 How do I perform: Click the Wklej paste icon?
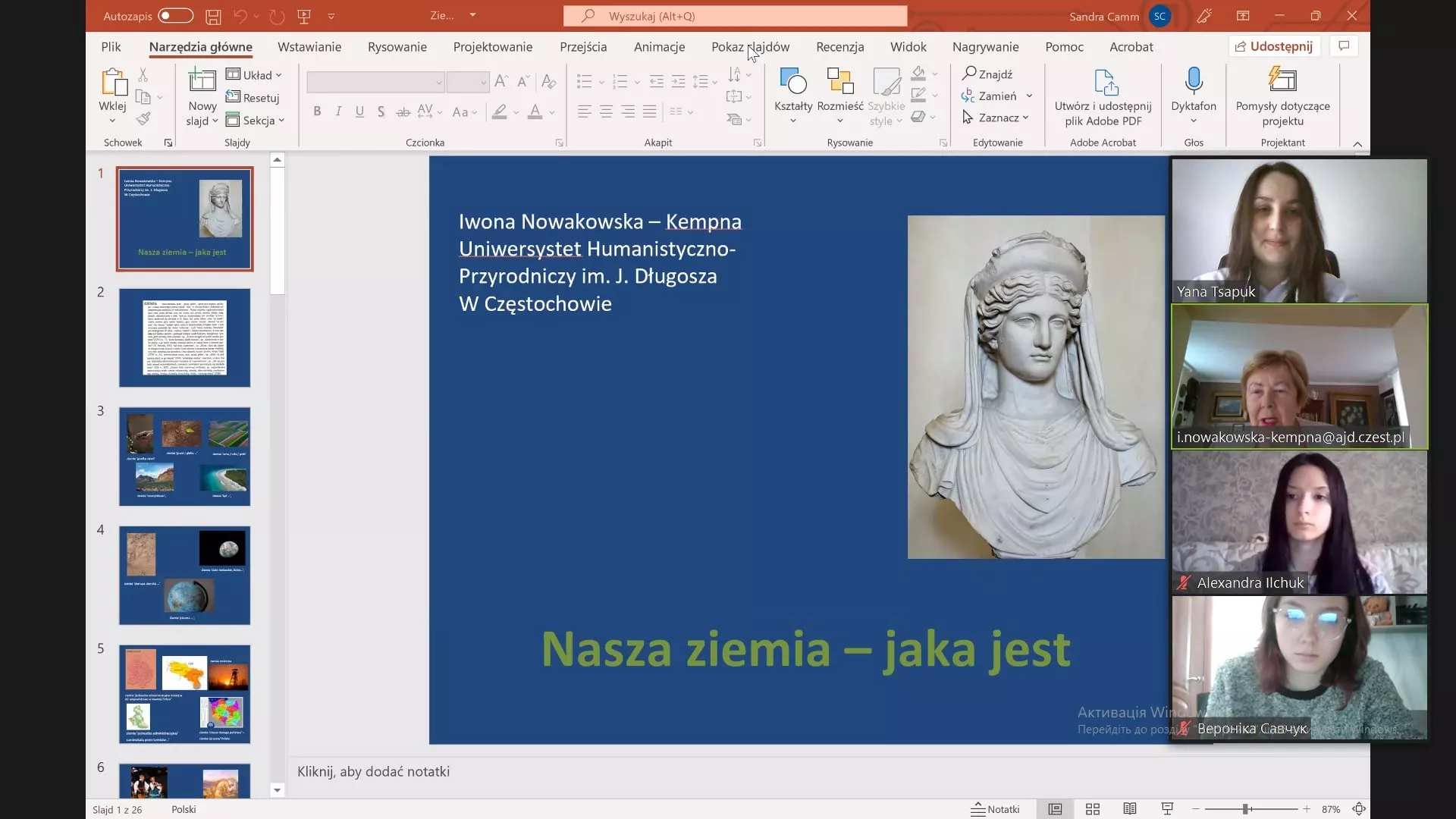click(112, 82)
